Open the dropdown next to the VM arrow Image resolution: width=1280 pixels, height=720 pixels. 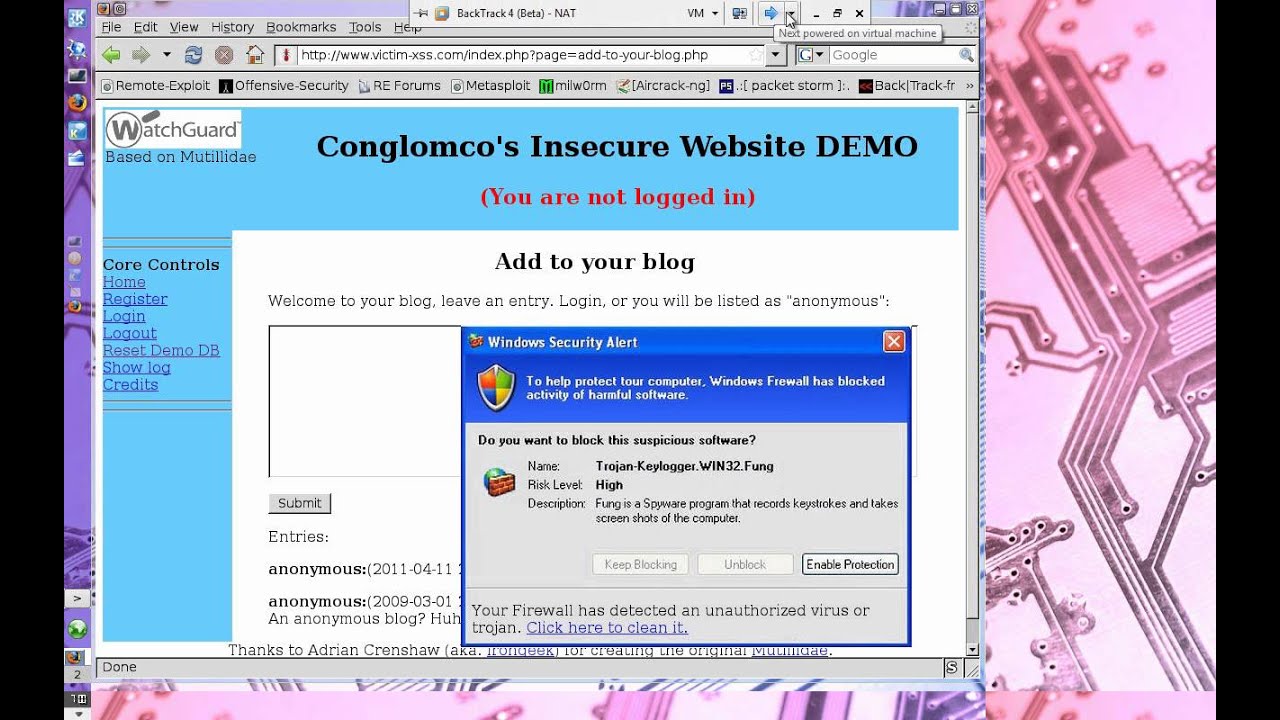pos(790,13)
